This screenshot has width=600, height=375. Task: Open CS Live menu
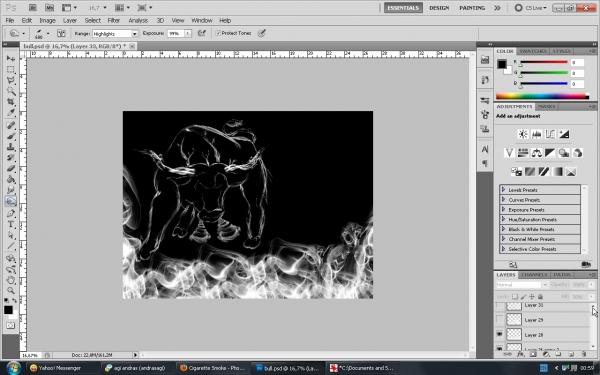pos(530,8)
